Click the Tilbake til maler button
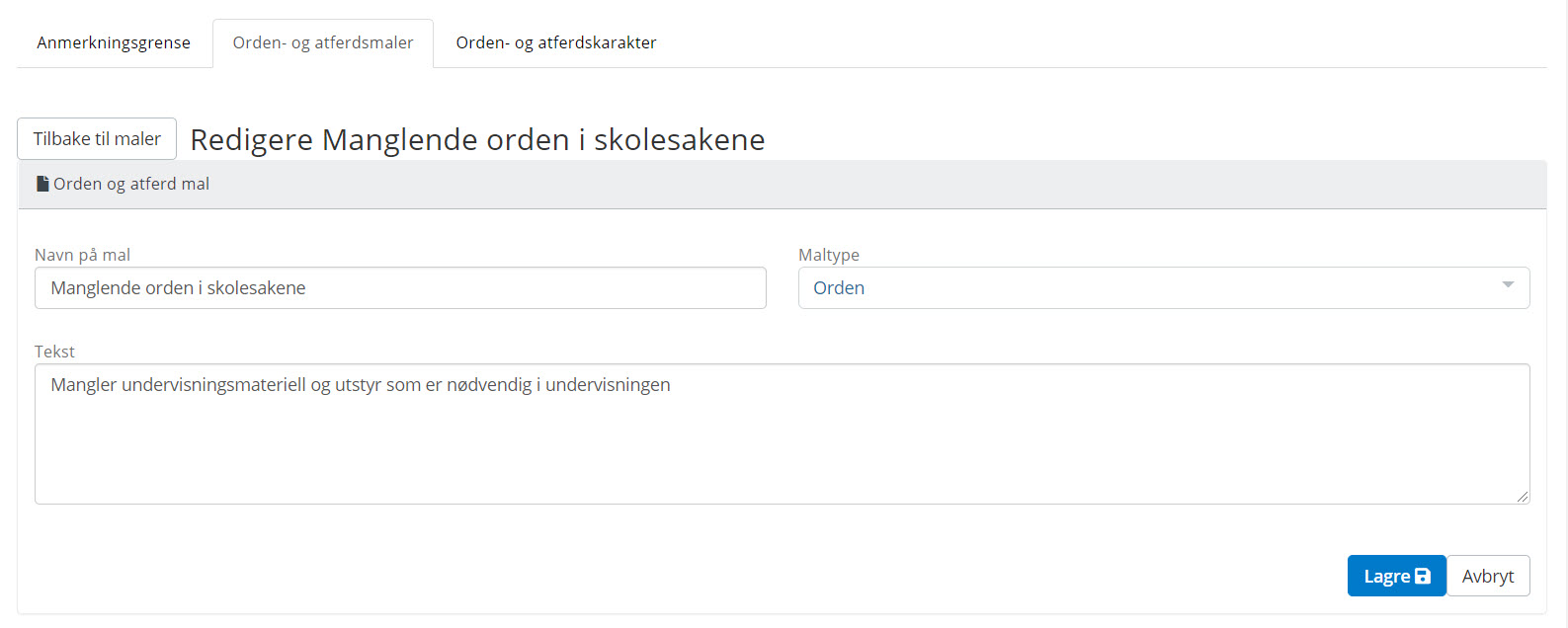Image resolution: width=1568 pixels, height=628 pixels. (97, 139)
